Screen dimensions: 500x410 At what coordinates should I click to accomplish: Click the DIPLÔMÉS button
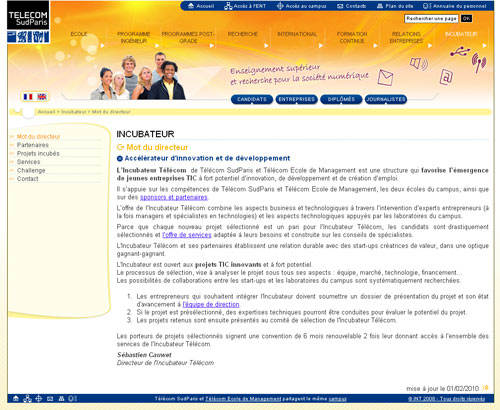tap(341, 99)
